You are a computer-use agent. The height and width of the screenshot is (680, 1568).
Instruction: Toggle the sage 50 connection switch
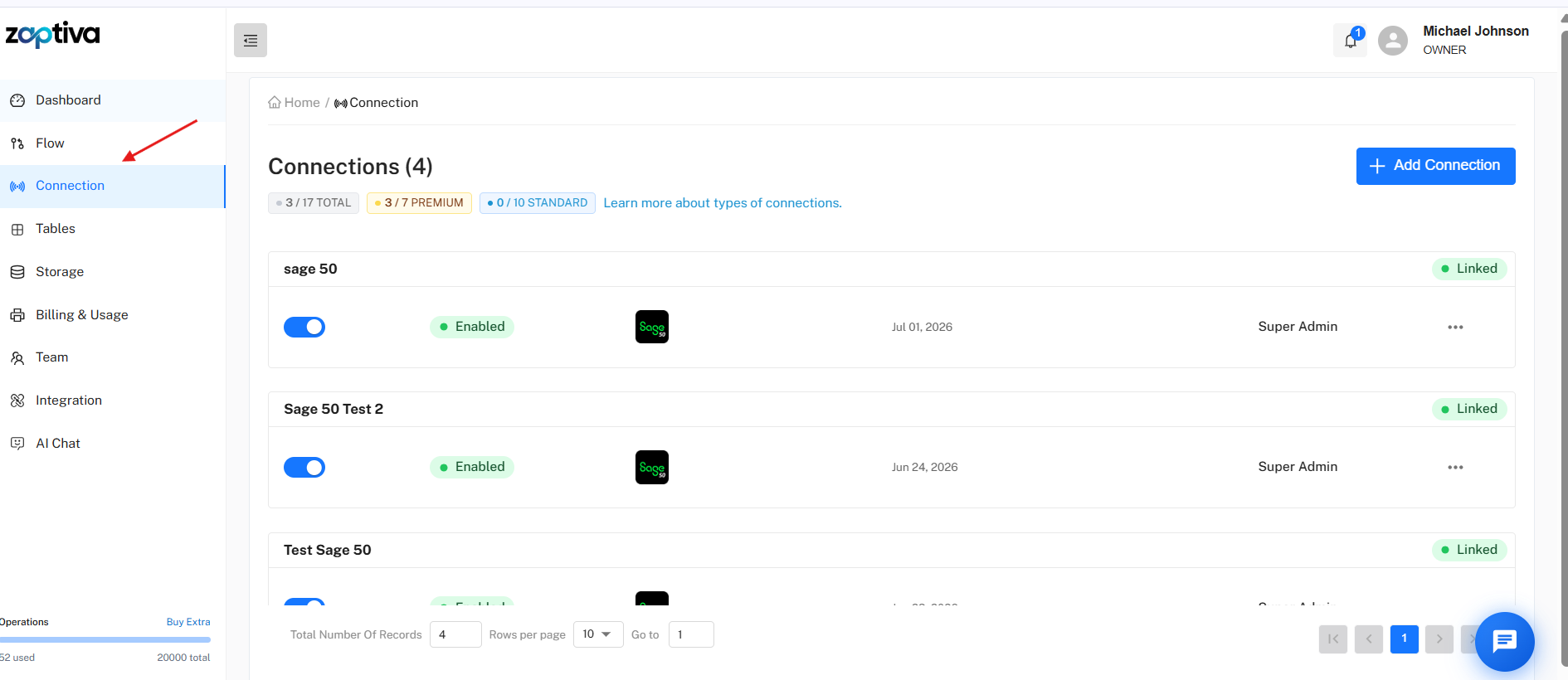304,327
